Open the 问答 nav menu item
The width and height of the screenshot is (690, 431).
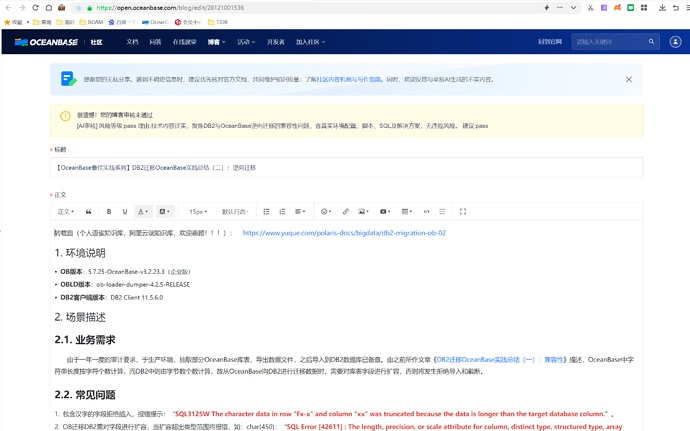pos(155,42)
